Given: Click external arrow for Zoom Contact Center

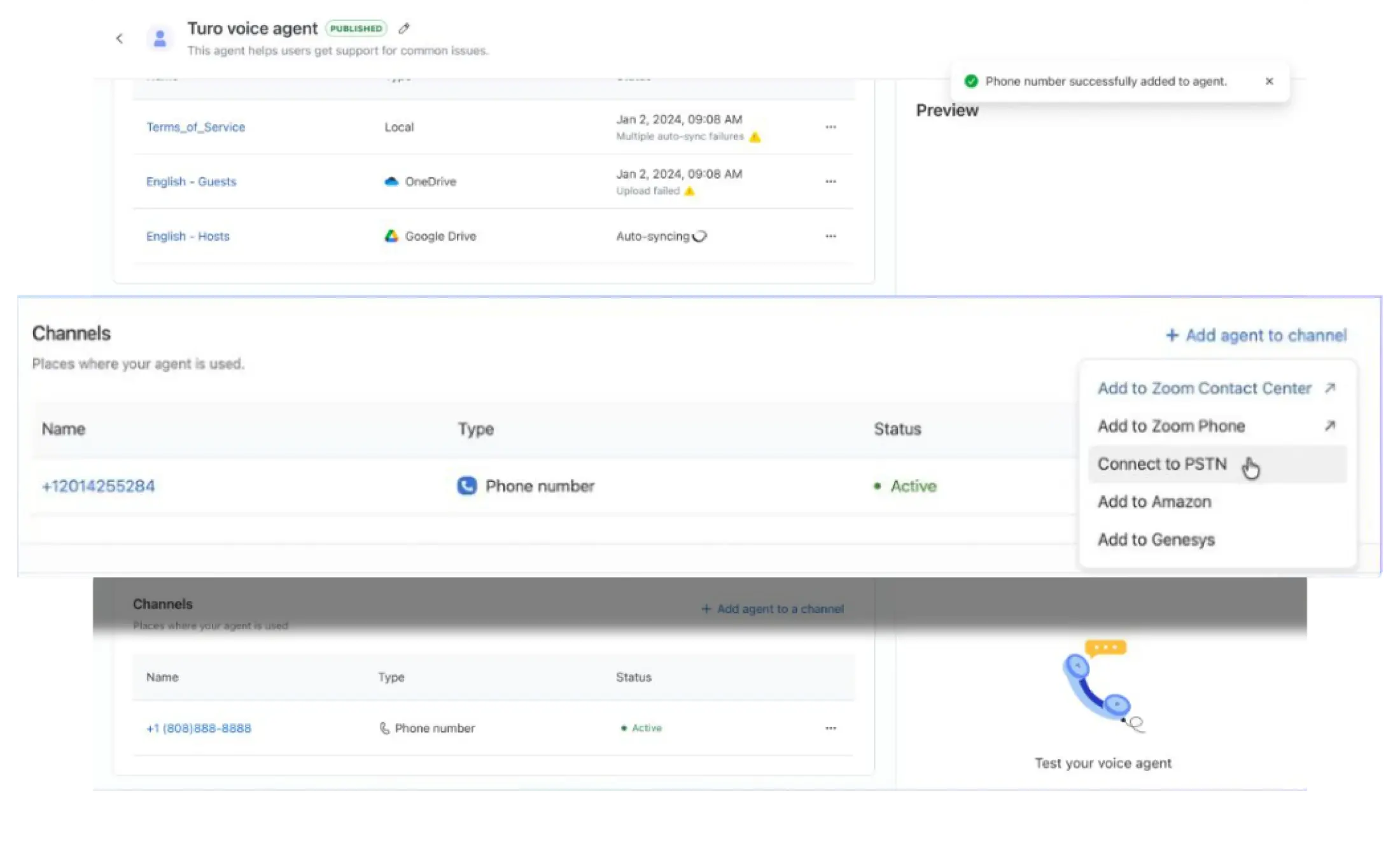Looking at the screenshot, I should pos(1330,388).
